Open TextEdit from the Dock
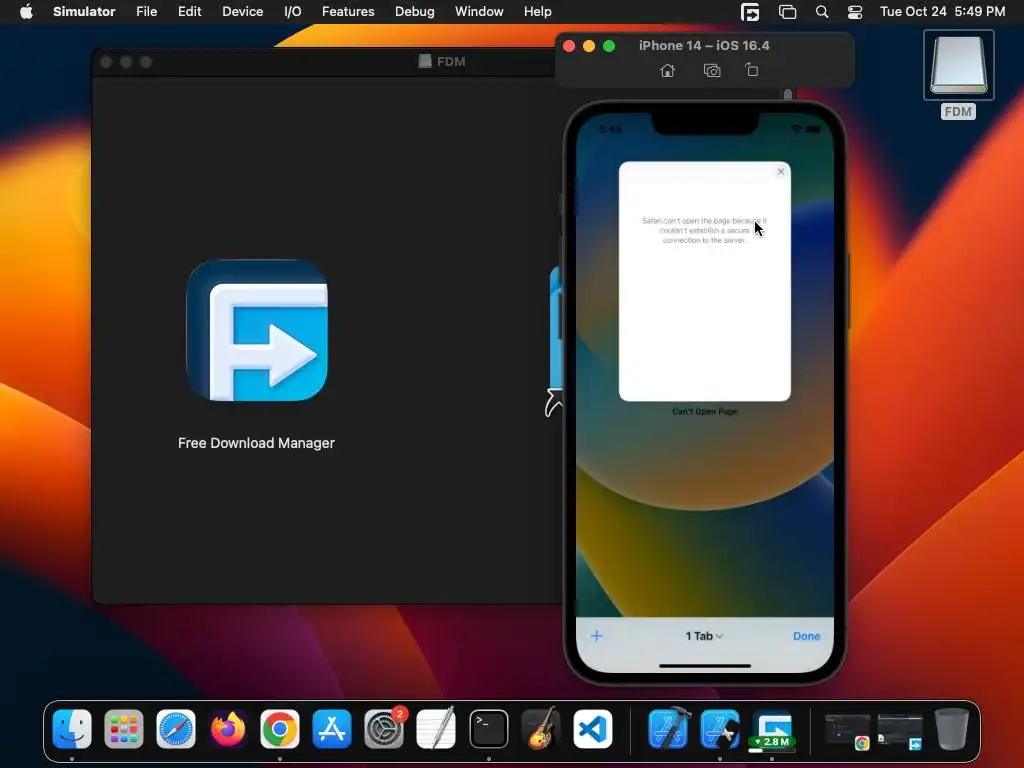1024x768 pixels. (x=436, y=729)
